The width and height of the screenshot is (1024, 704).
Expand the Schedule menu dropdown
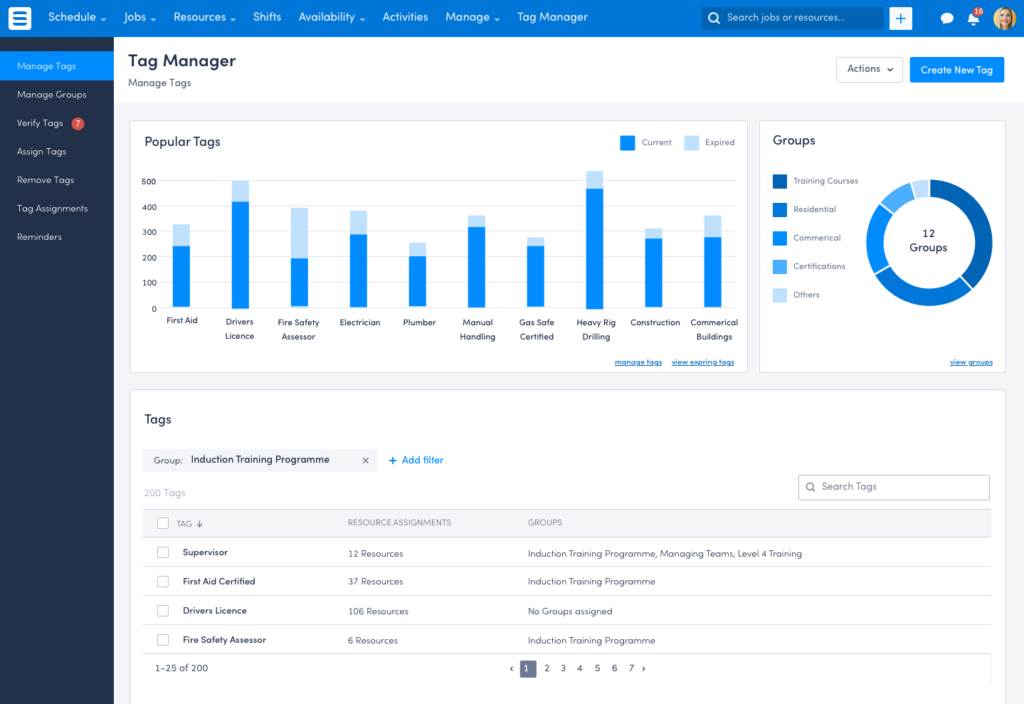pos(77,17)
